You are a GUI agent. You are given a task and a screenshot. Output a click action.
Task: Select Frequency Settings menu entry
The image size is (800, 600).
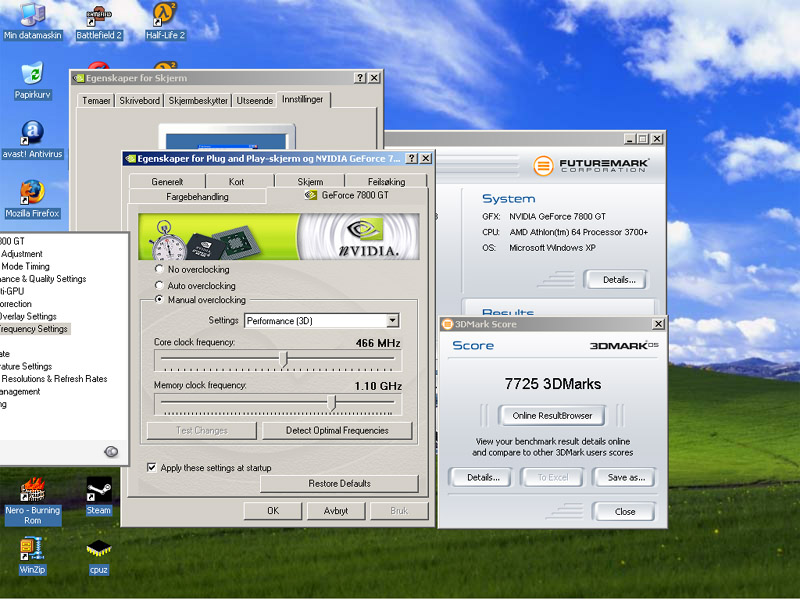(34, 329)
